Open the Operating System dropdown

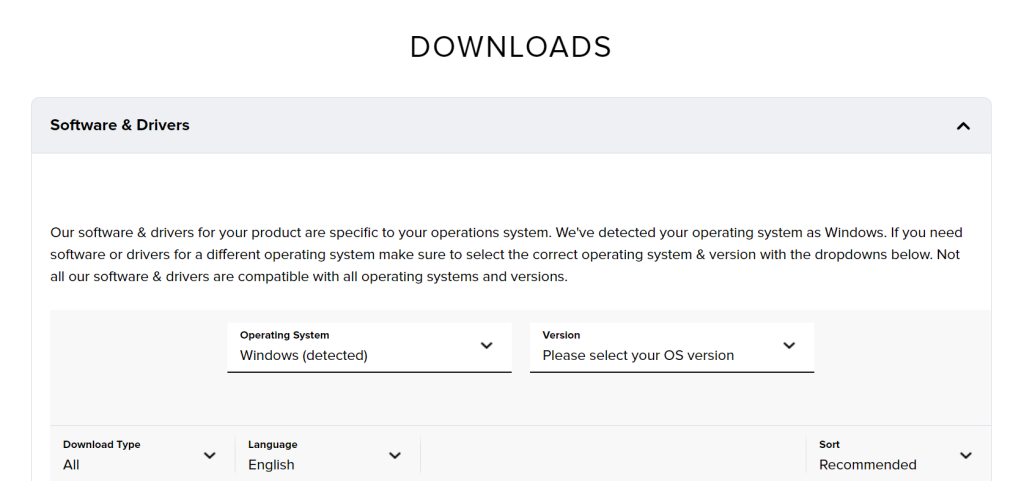click(369, 347)
